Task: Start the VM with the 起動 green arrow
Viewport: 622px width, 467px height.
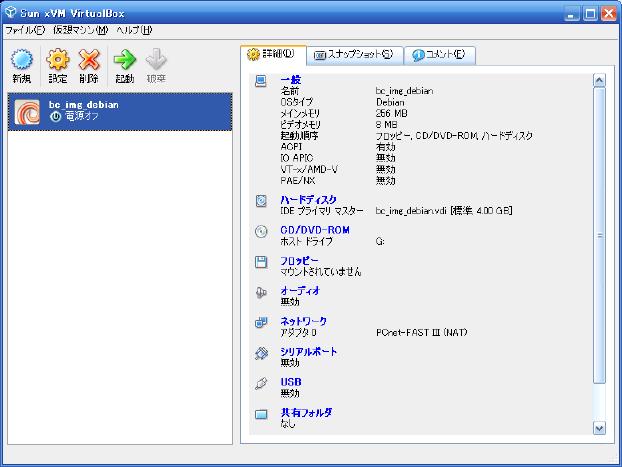Action: click(125, 60)
